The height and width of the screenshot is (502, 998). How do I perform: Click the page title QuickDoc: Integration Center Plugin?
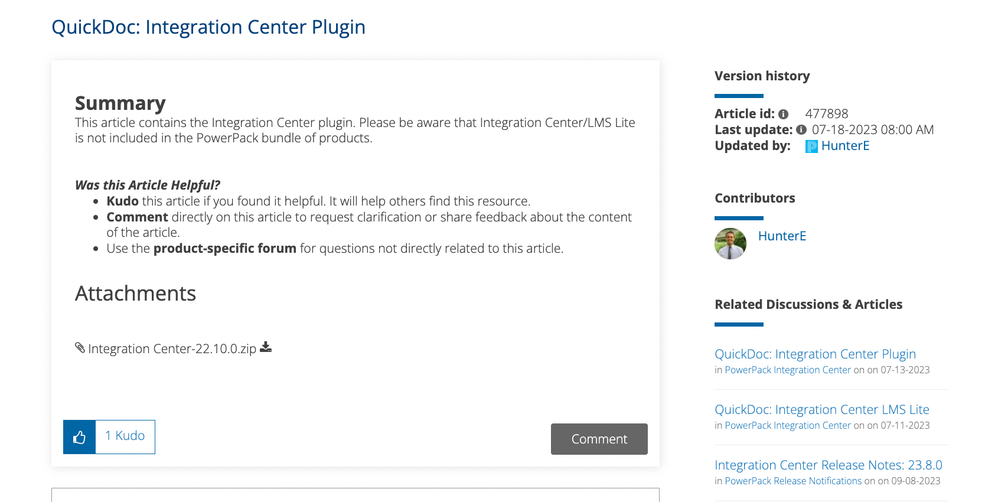pos(208,27)
